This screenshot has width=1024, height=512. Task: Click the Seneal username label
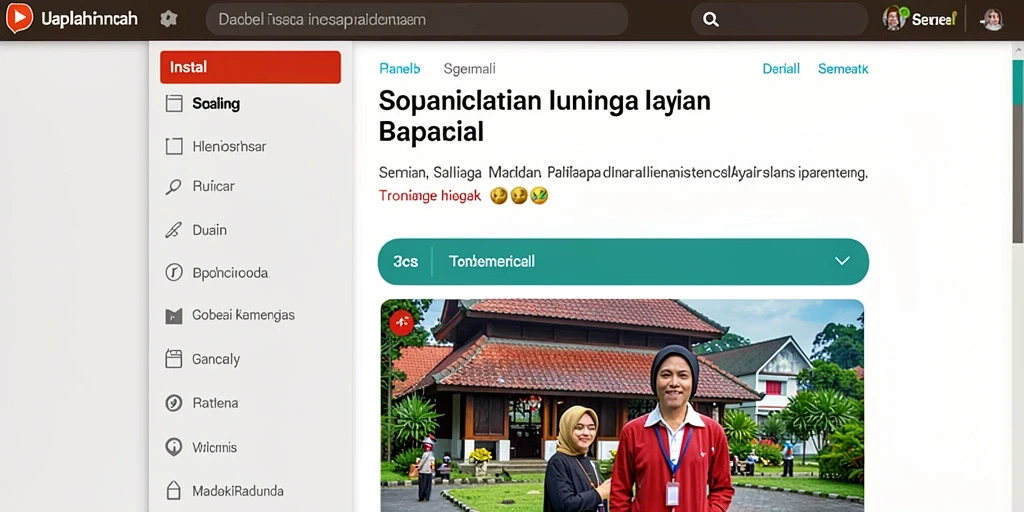(x=934, y=19)
